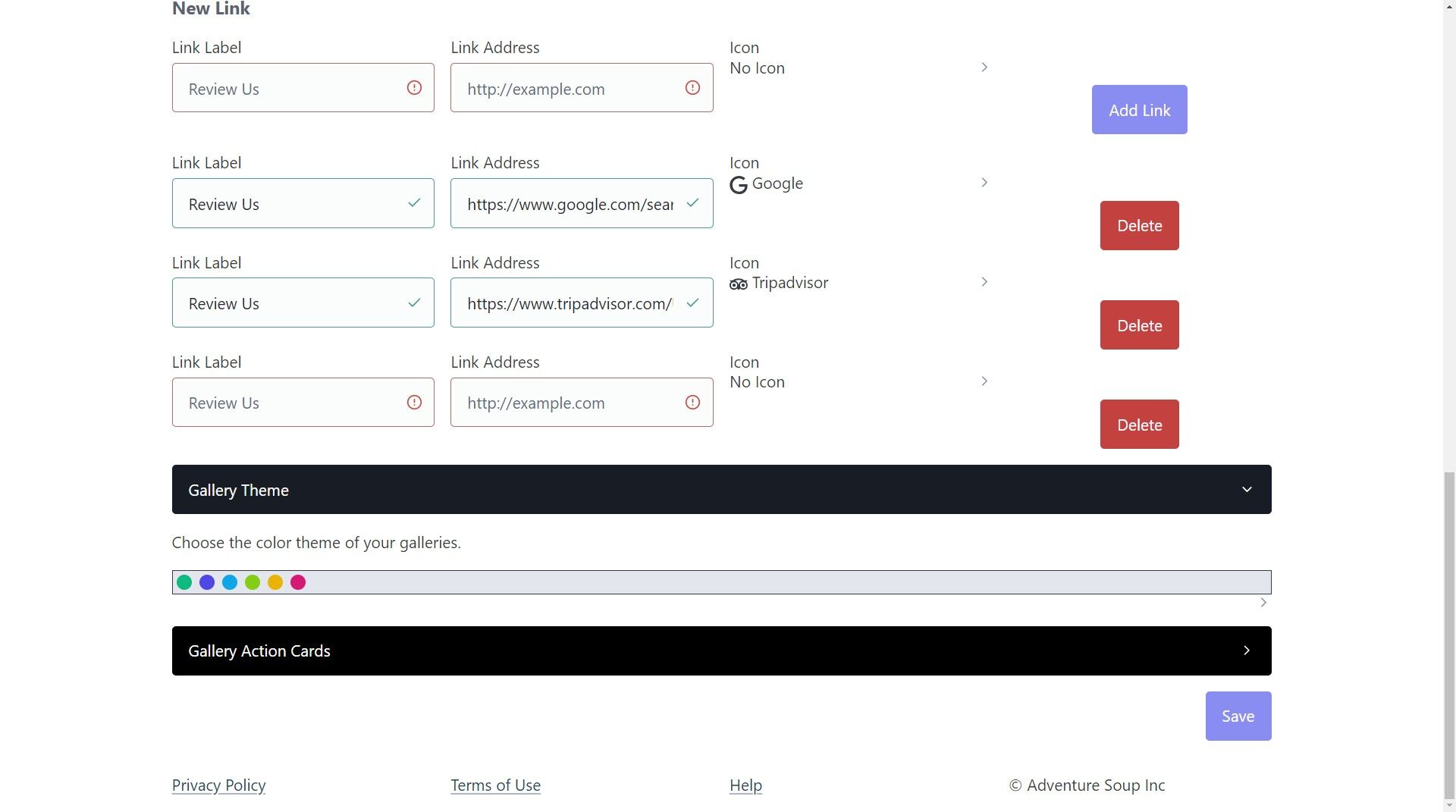Click the Tripadvisor owl icon

pyautogui.click(x=738, y=284)
